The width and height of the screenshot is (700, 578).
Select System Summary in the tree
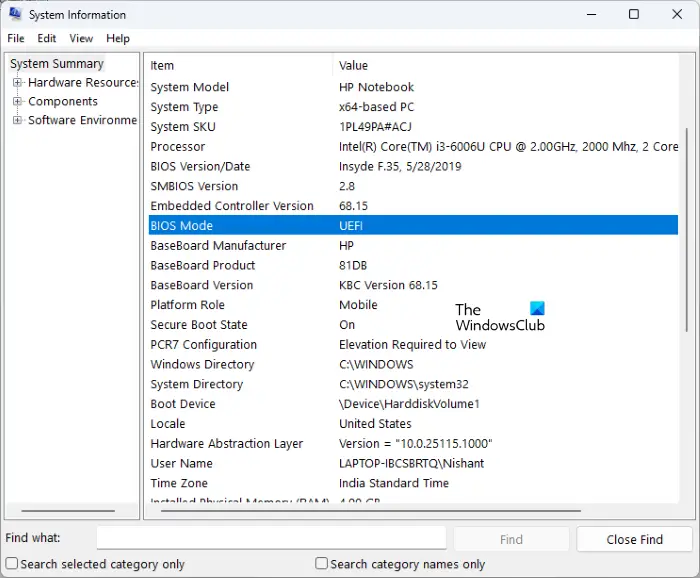57,64
